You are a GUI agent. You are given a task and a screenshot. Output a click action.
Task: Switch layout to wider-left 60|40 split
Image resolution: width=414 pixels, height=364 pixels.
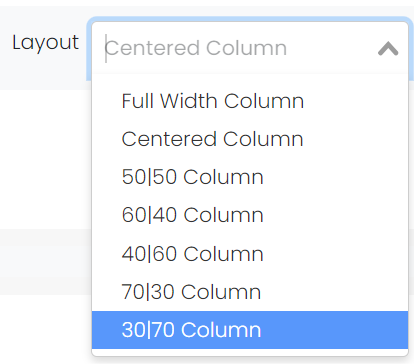click(x=250, y=215)
